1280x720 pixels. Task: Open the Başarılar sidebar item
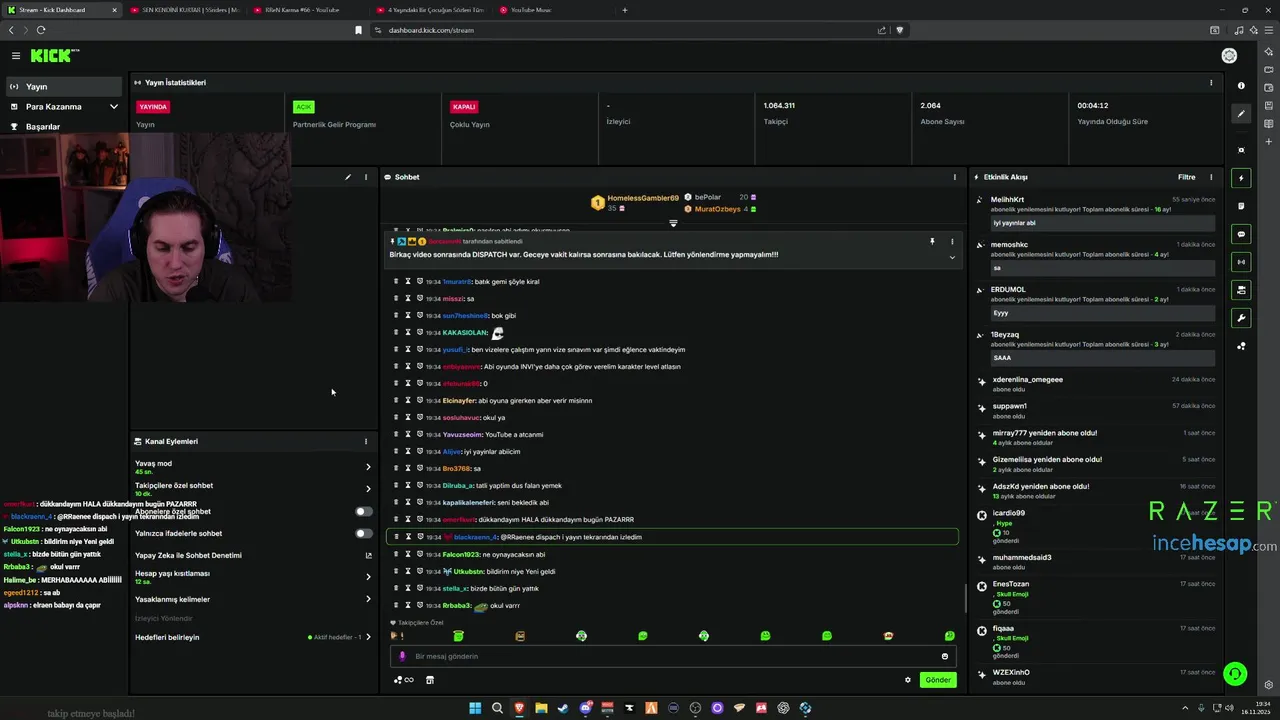click(65, 127)
